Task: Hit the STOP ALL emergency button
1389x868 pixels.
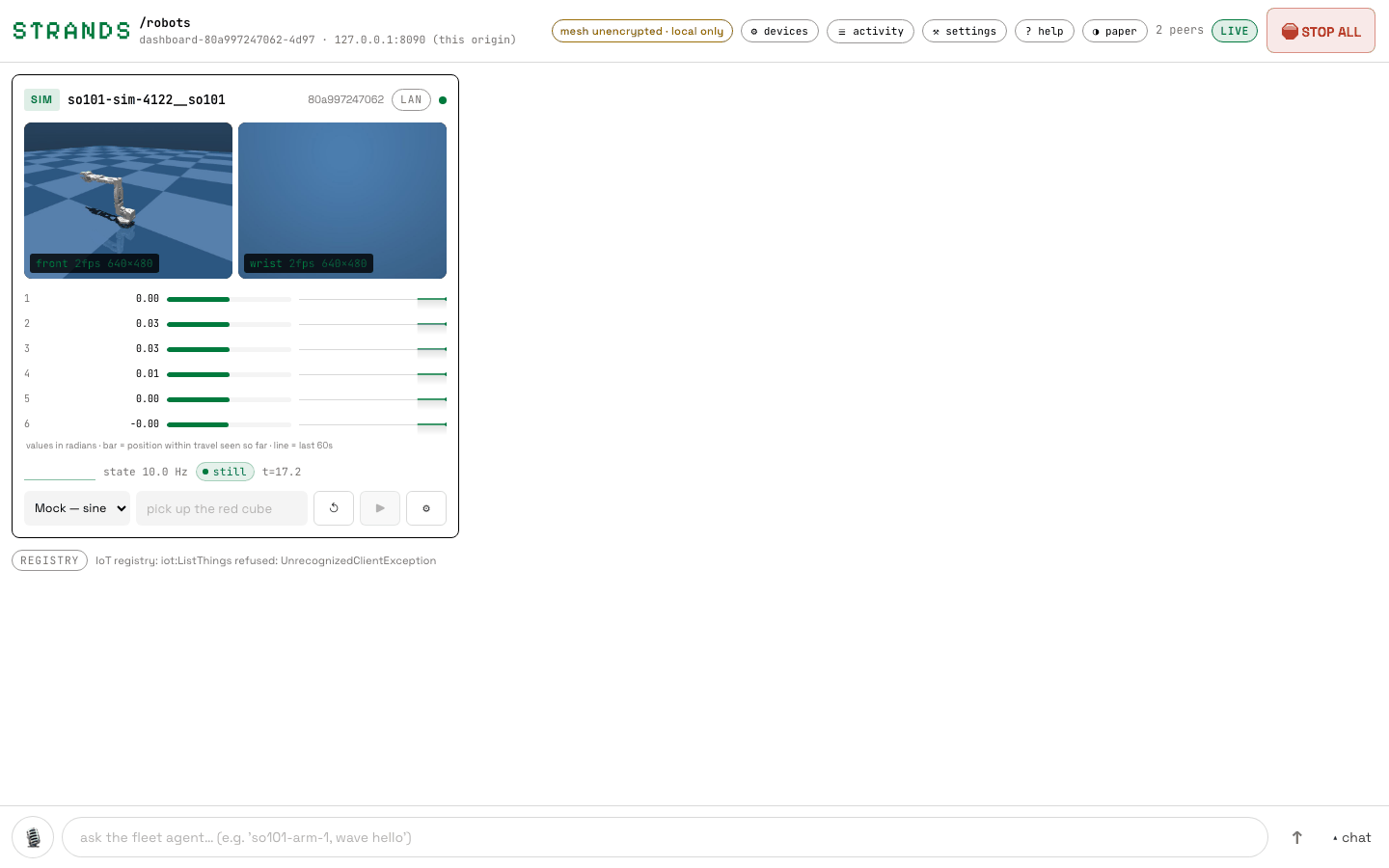Action: point(1321,31)
